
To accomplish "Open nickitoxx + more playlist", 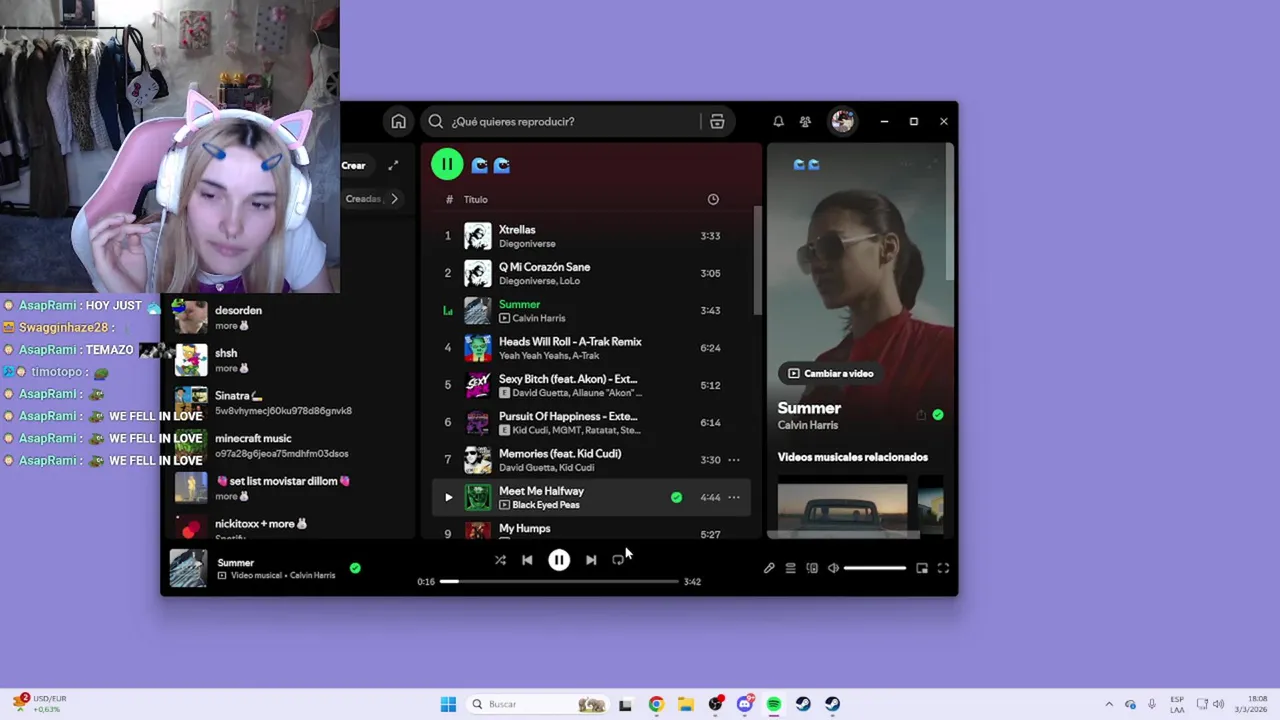I will [x=290, y=527].
